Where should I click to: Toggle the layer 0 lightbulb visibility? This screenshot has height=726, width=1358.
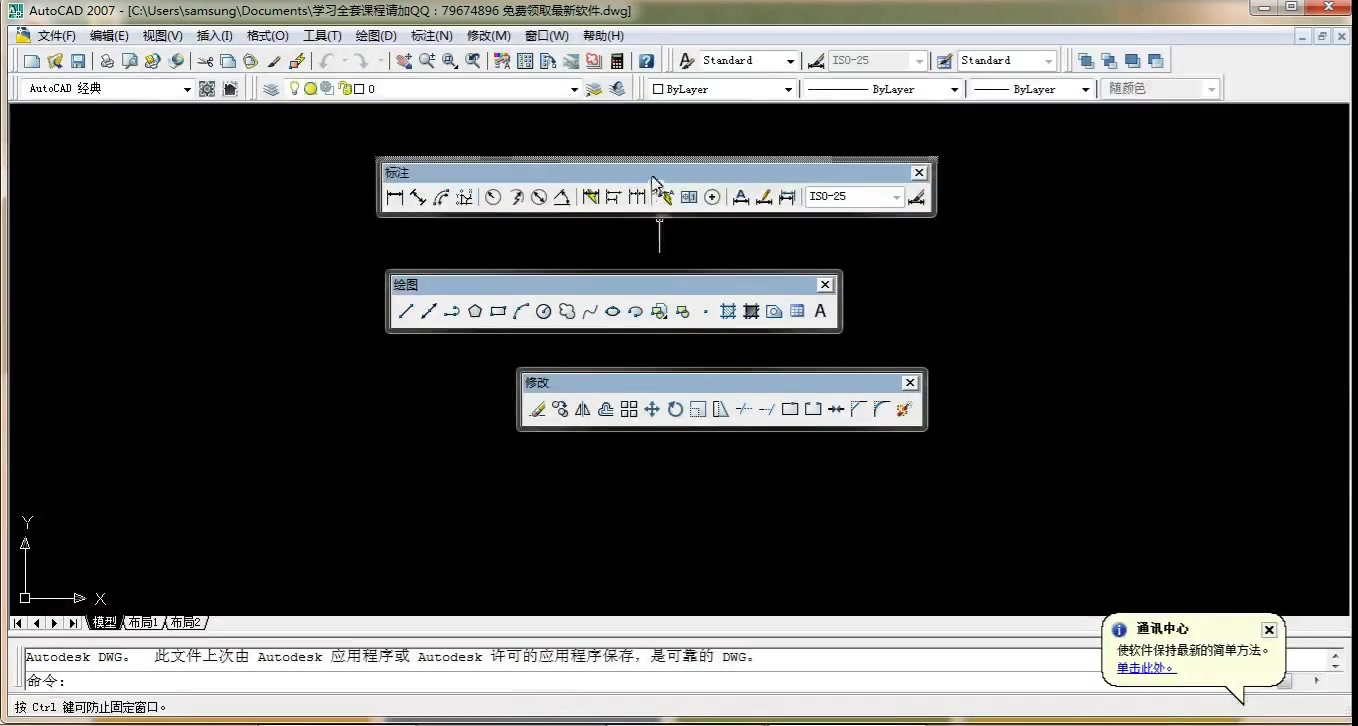[295, 88]
